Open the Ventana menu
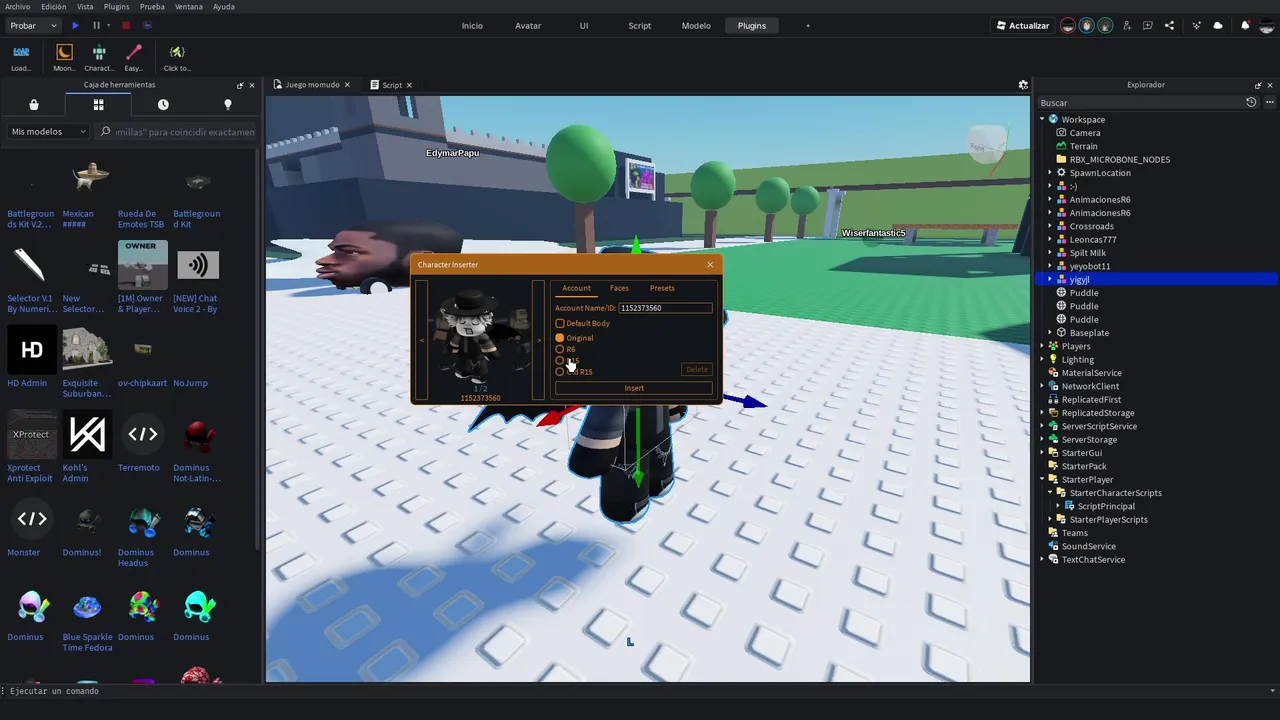This screenshot has height=720, width=1280. click(x=188, y=6)
